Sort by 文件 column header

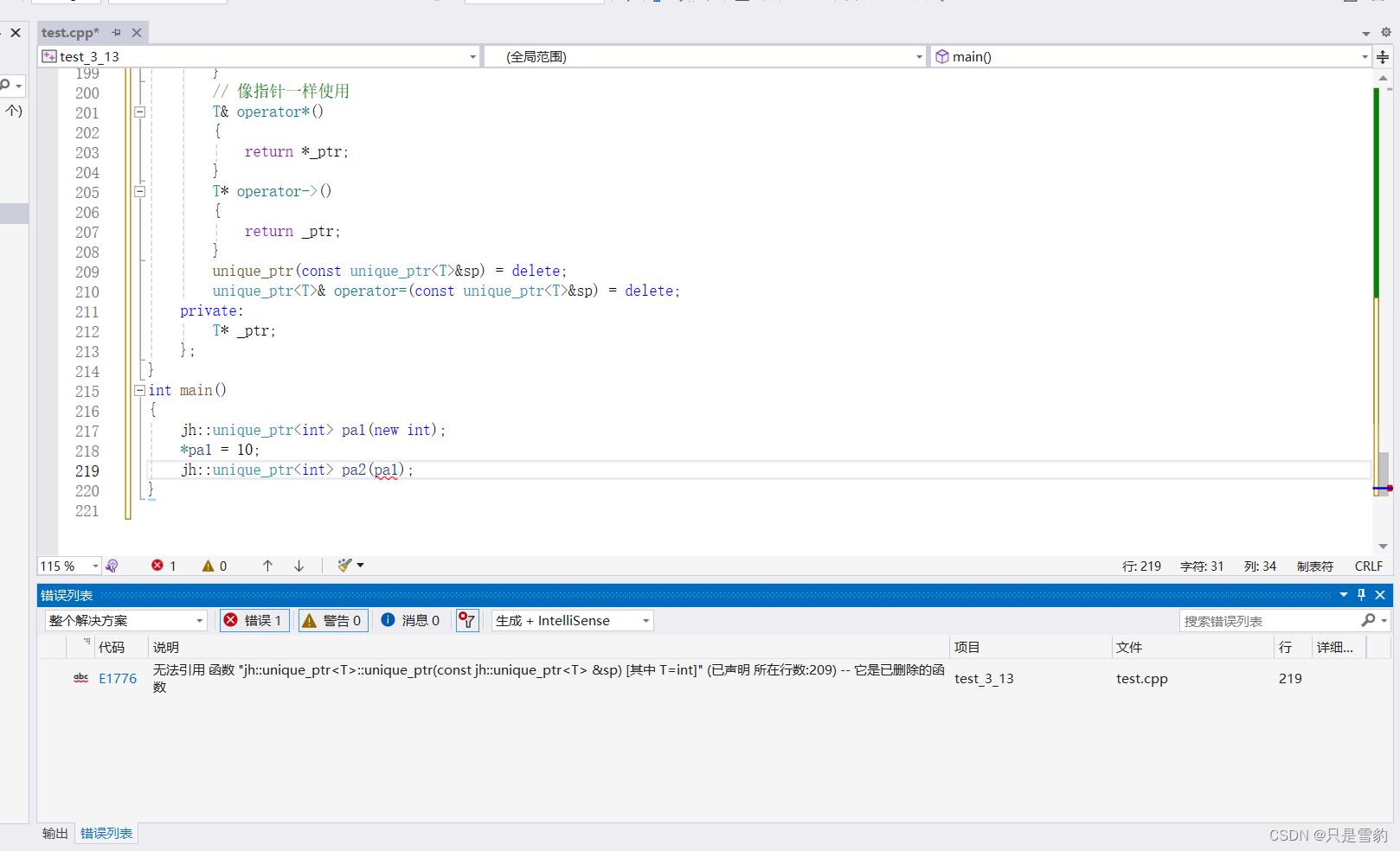point(1192,648)
